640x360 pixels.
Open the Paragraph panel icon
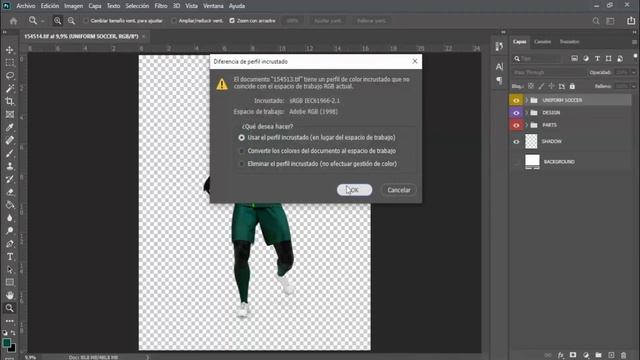coord(499,80)
